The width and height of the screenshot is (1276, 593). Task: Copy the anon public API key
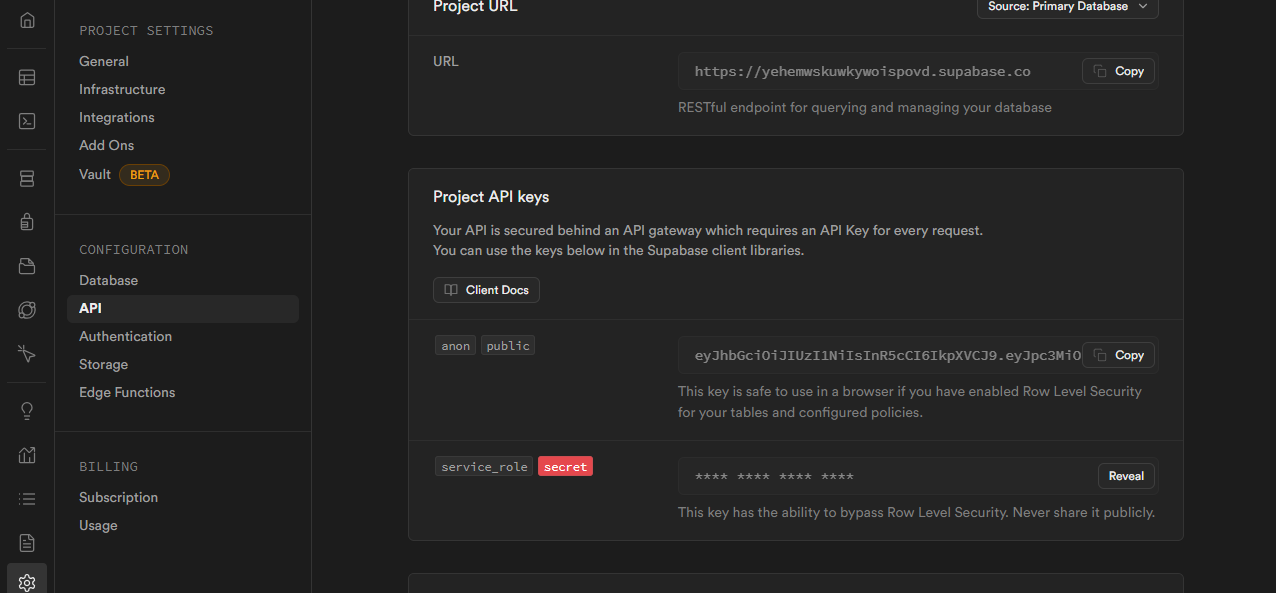(x=1119, y=355)
